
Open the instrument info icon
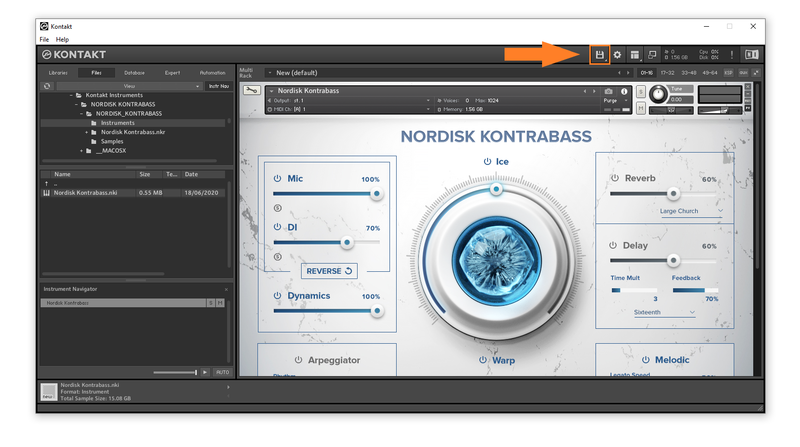(624, 91)
